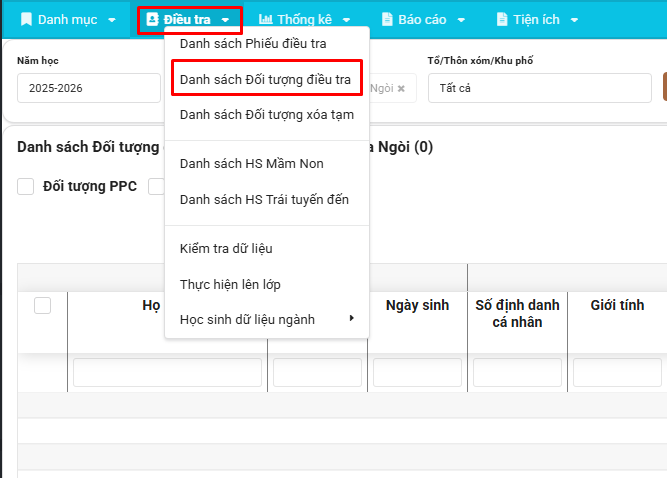Click the Thống kê bar chart icon

tap(265, 19)
